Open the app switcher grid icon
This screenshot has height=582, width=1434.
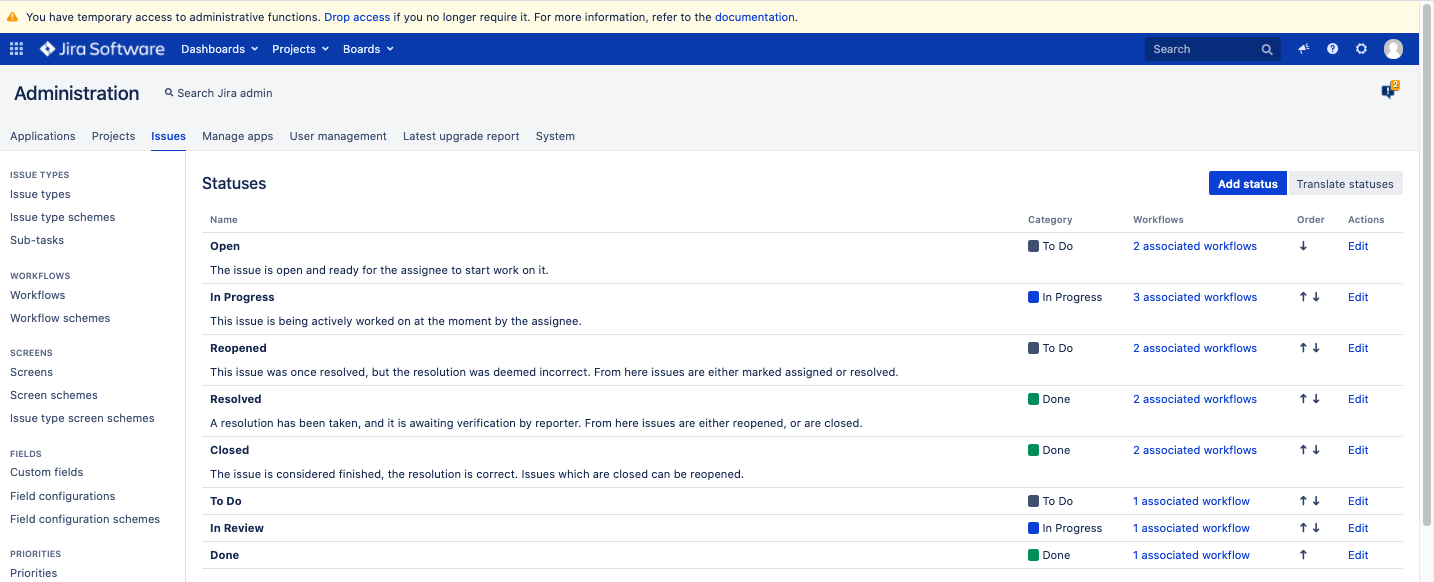17,49
